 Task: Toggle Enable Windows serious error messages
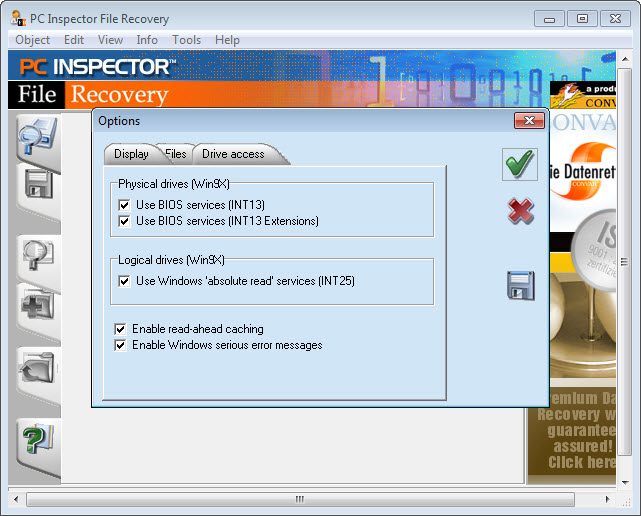[120, 345]
